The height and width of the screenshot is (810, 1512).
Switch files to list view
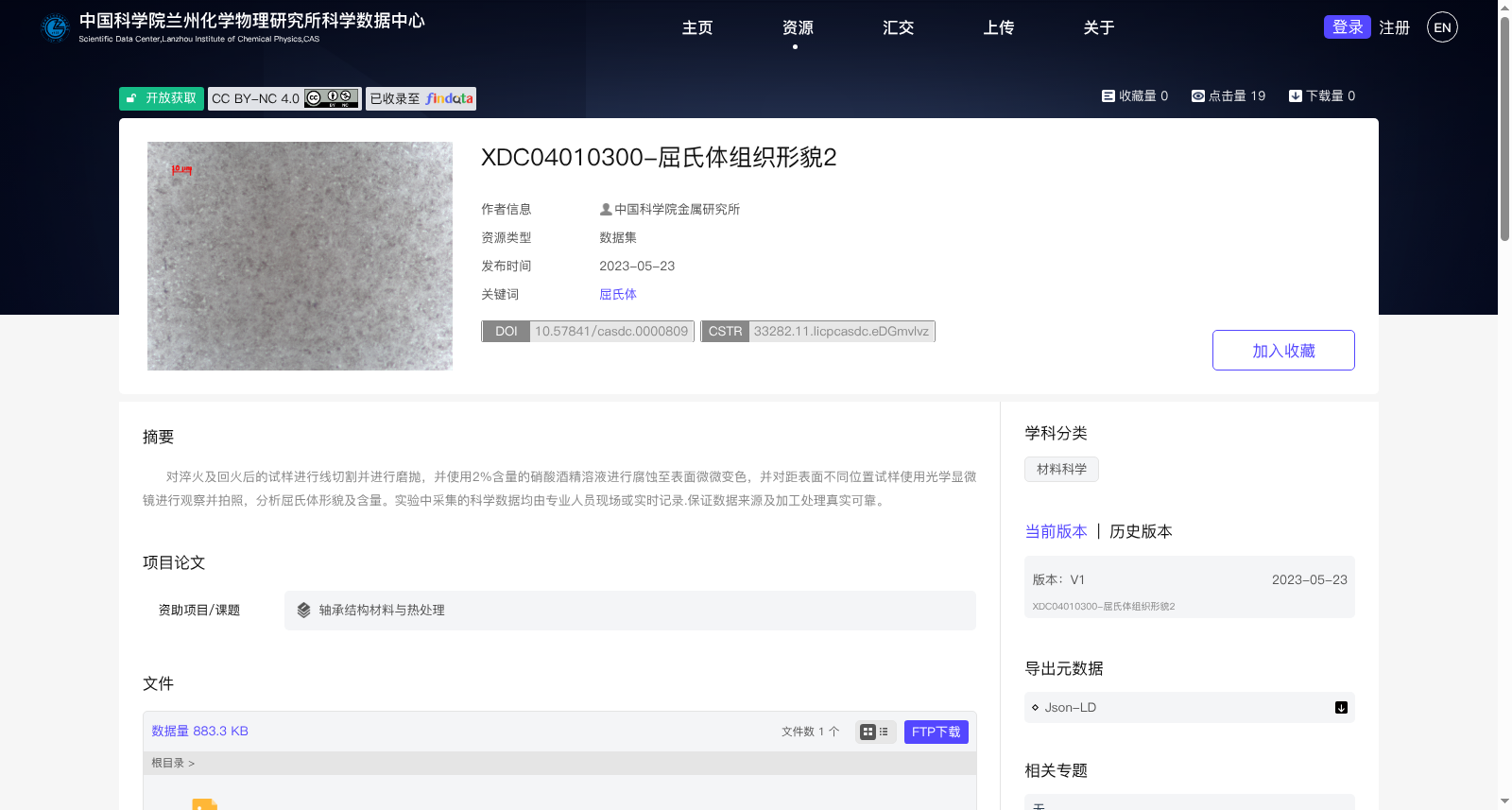pyautogui.click(x=885, y=732)
